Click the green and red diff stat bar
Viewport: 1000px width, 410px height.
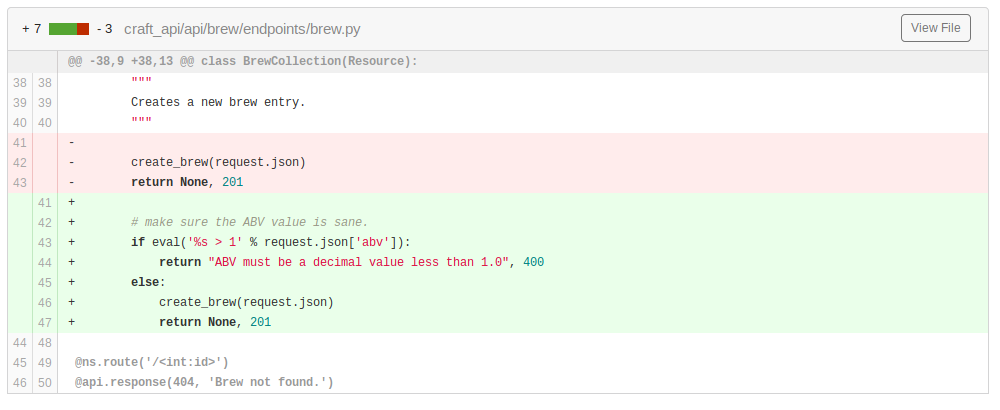pyautogui.click(x=69, y=29)
